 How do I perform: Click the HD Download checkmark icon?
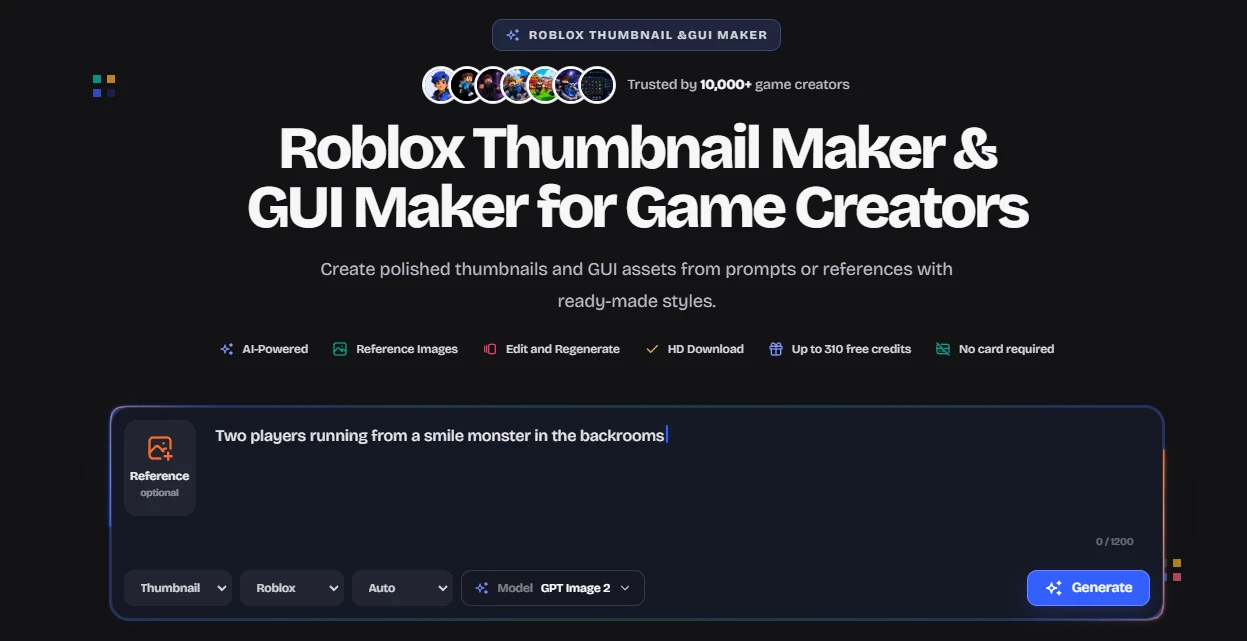coord(652,349)
